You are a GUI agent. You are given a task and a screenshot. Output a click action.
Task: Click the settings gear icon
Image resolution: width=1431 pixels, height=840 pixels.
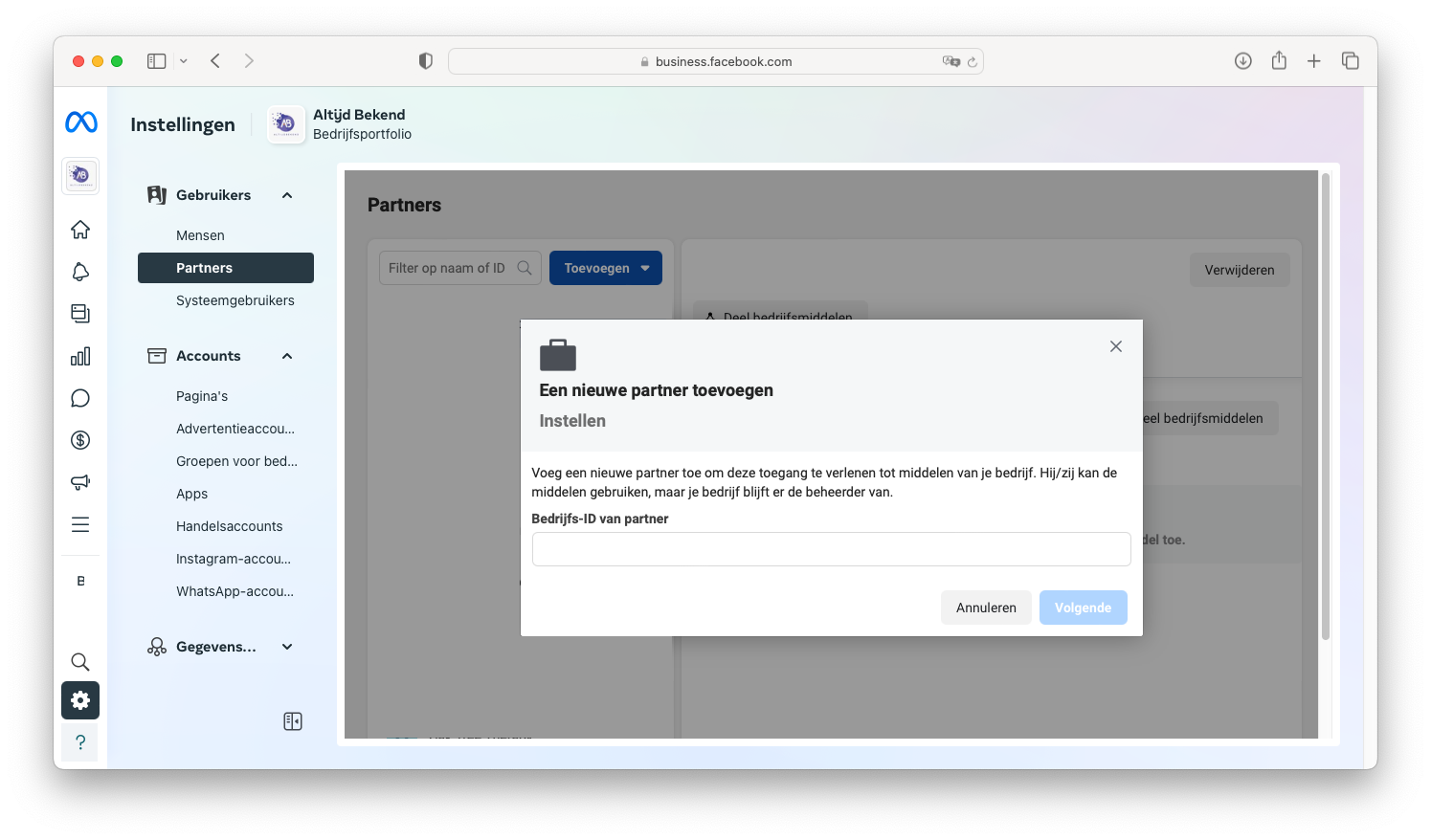pos(80,700)
